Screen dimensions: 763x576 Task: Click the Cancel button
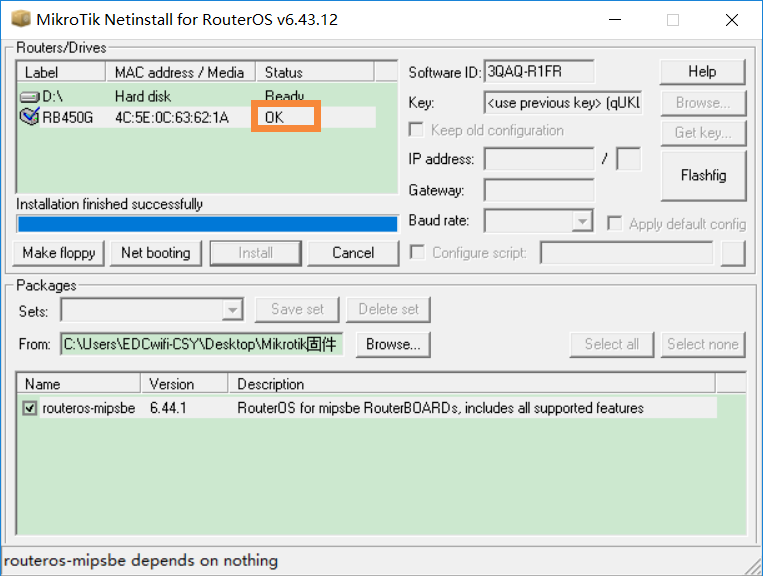pyautogui.click(x=353, y=253)
